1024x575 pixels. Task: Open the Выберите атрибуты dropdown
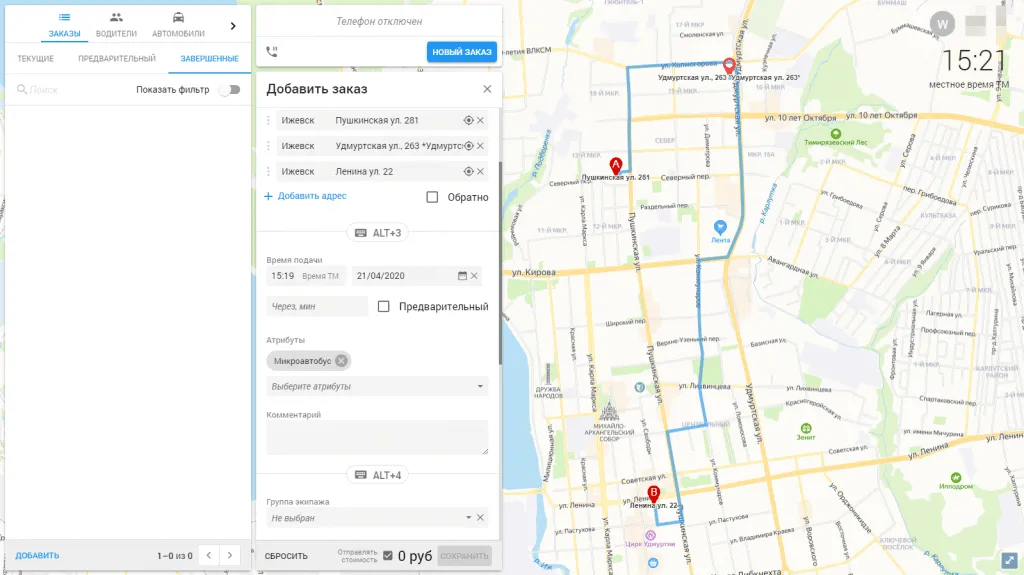[x=377, y=386]
